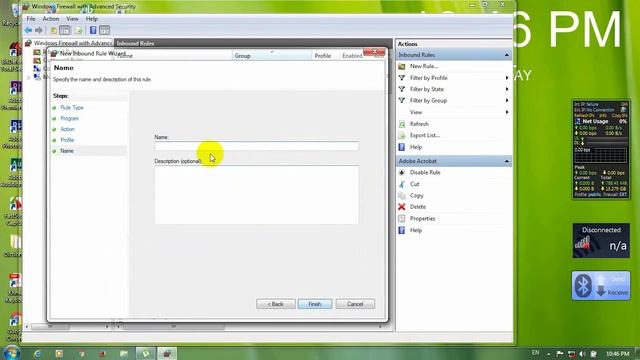Open Internet Explorer from the taskbar
The image size is (640, 360).
(38, 353)
